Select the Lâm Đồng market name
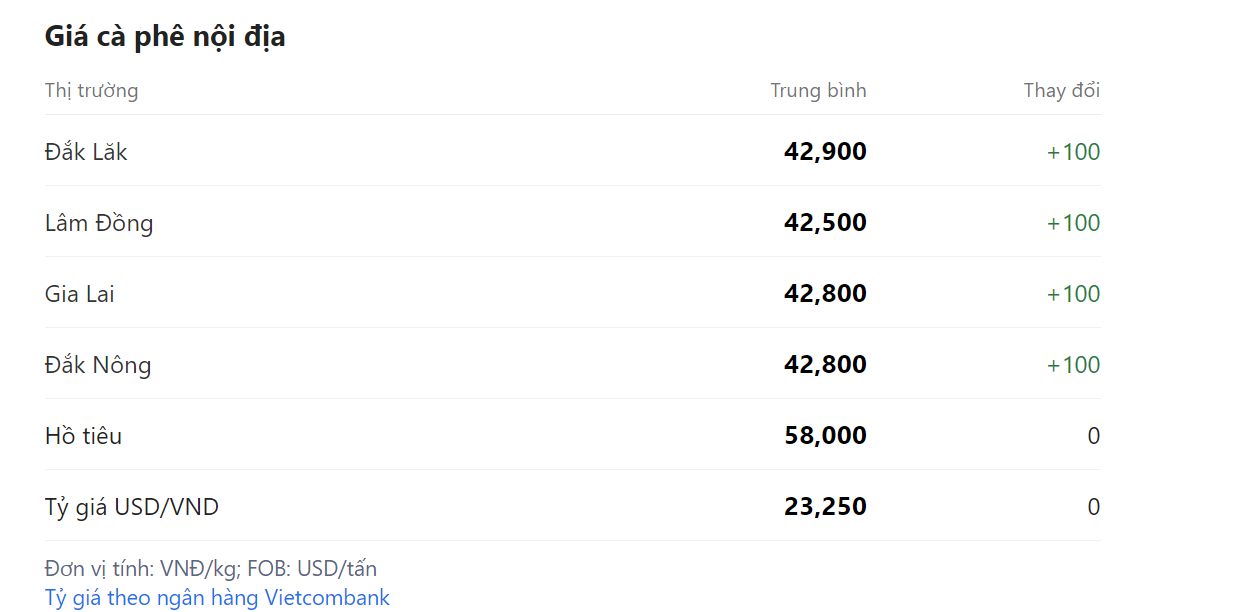Image resolution: width=1242 pixels, height=612 pixels. (99, 223)
